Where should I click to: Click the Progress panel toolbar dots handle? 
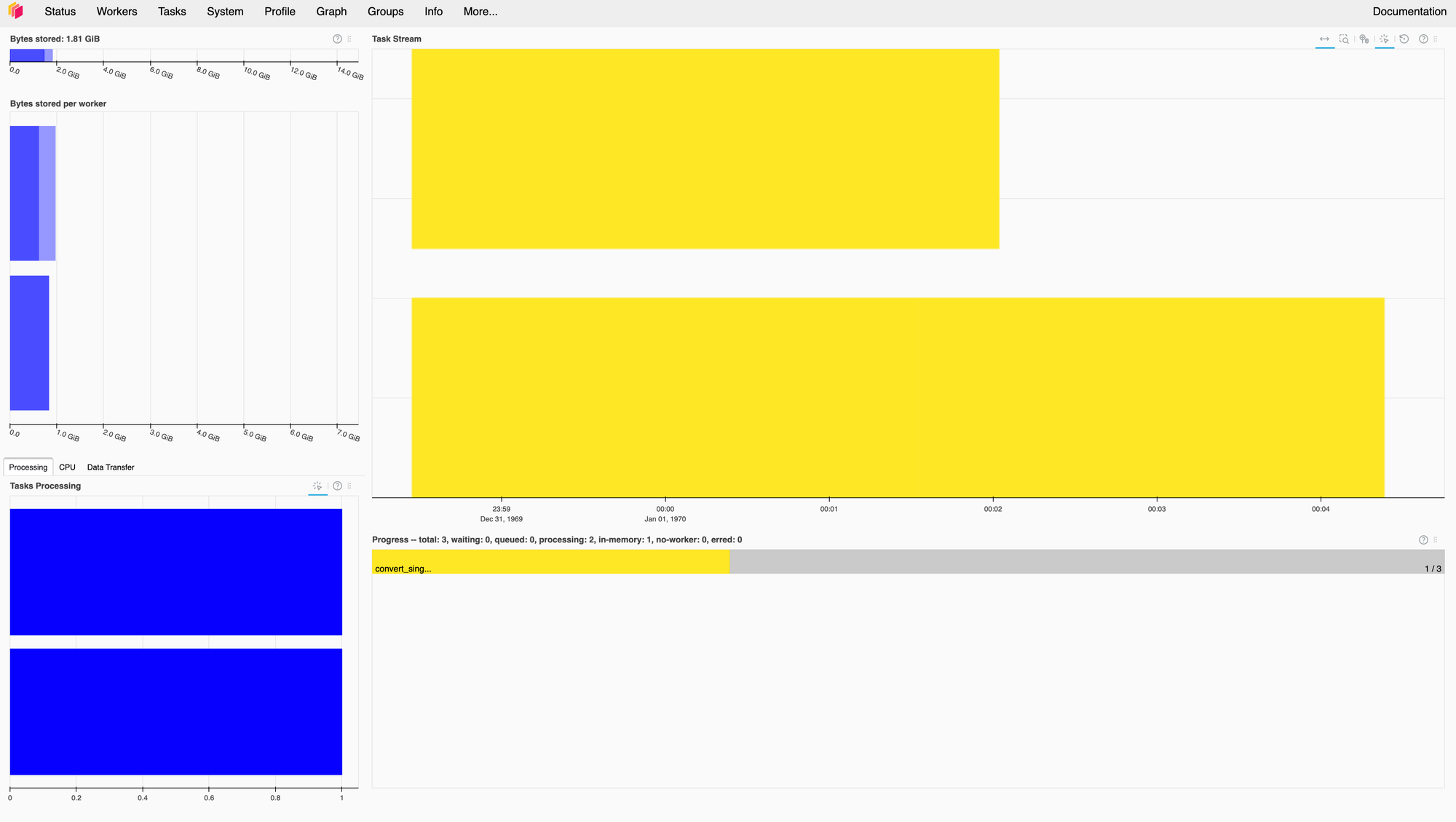pos(1436,540)
